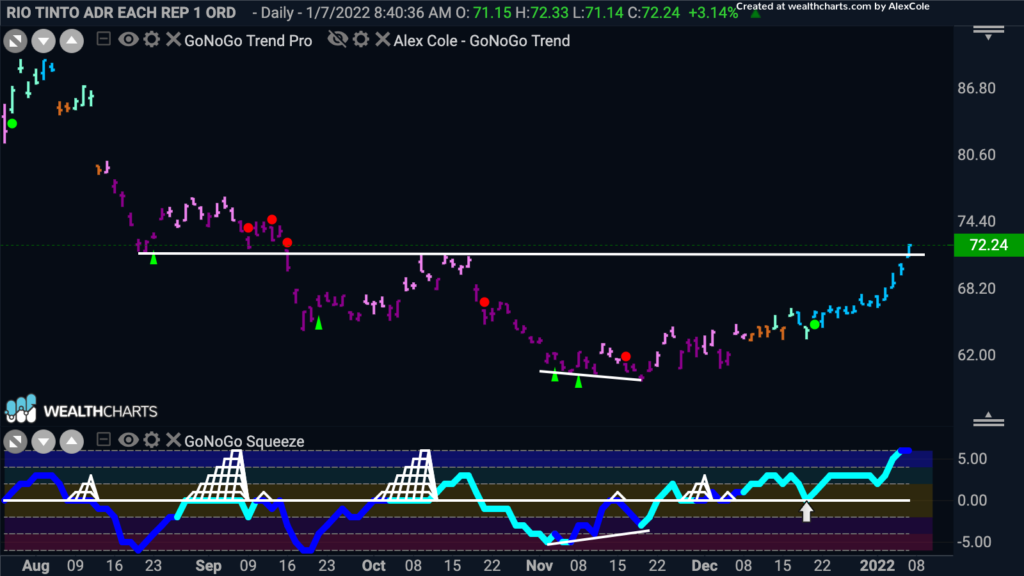Click the Dec label on time axis

(x=704, y=566)
